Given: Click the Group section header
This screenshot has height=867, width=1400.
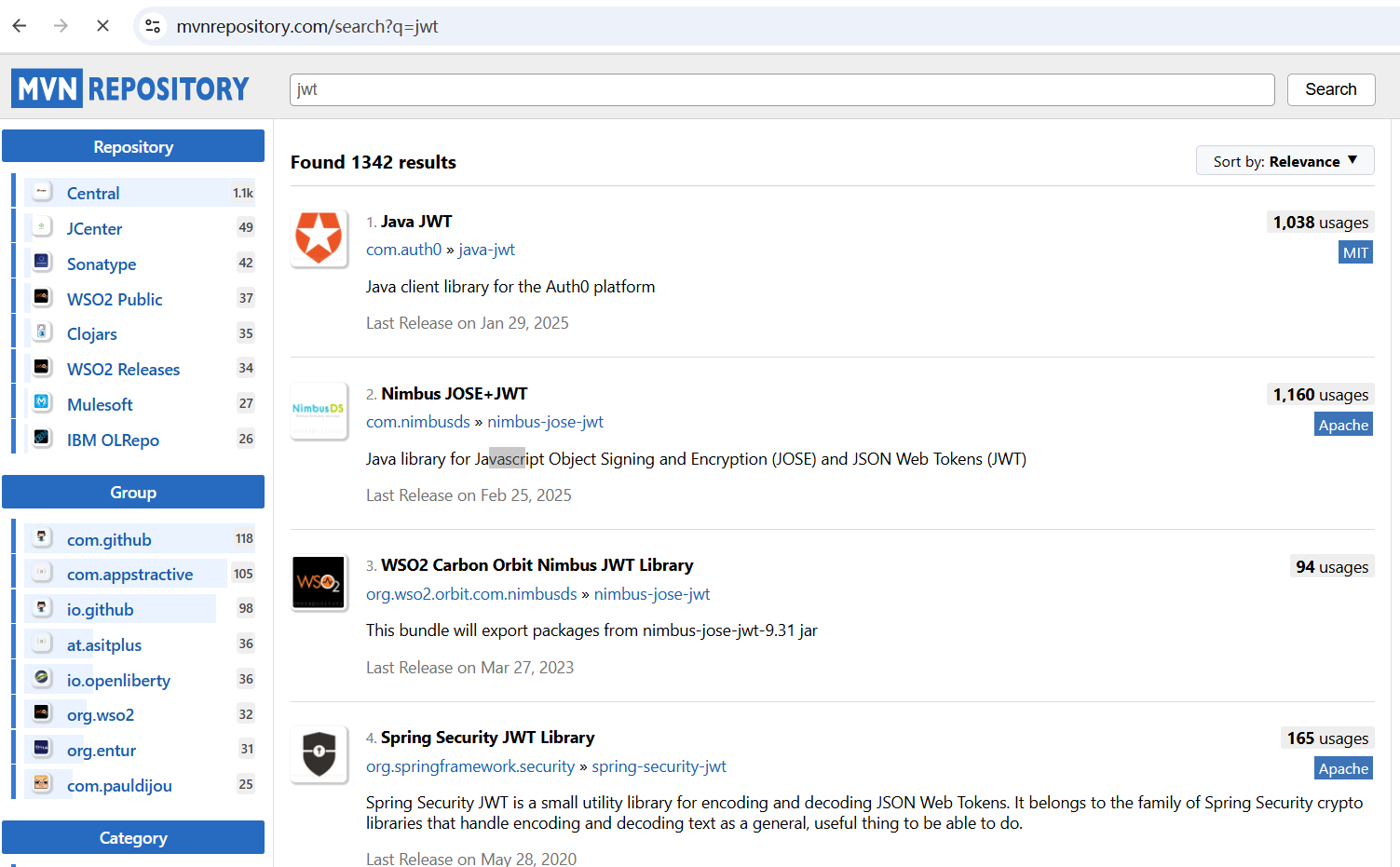Looking at the screenshot, I should [x=133, y=492].
